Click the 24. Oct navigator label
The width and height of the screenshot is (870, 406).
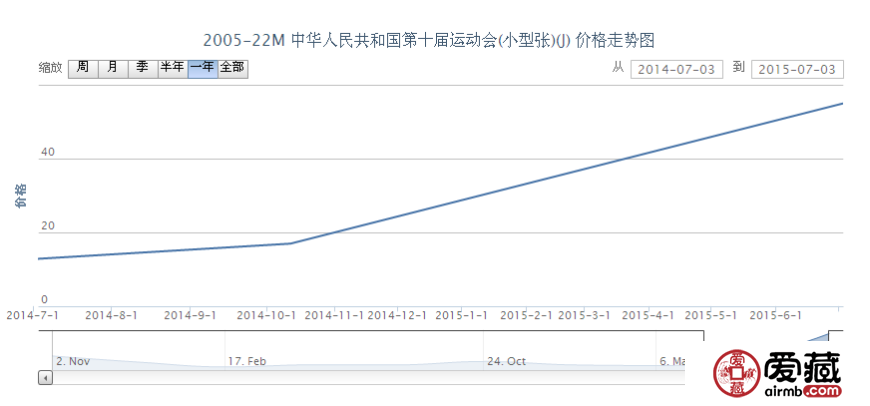click(x=506, y=361)
